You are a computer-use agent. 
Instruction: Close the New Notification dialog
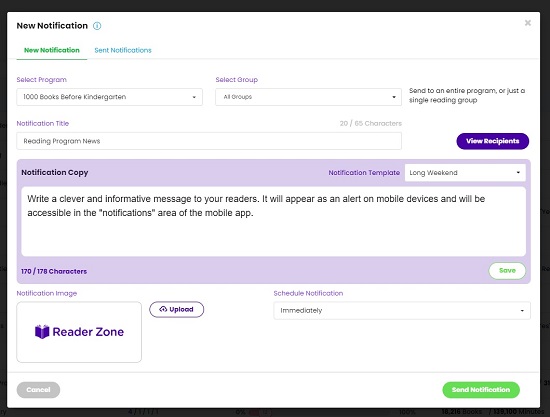pos(528,23)
